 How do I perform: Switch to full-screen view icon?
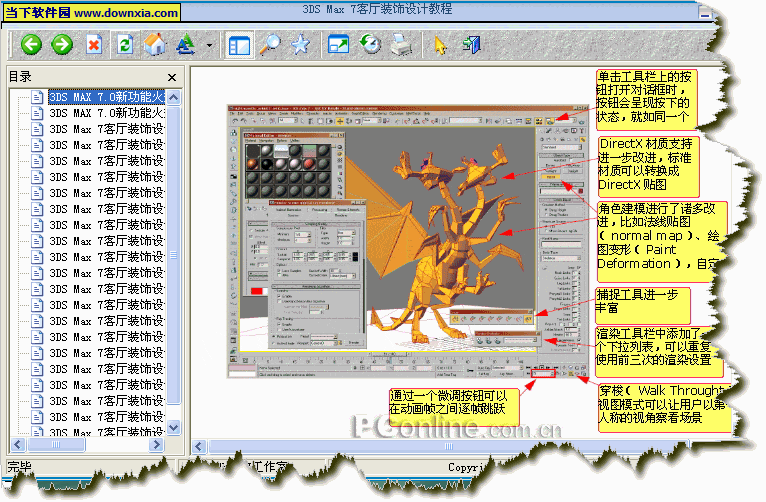pyautogui.click(x=338, y=44)
